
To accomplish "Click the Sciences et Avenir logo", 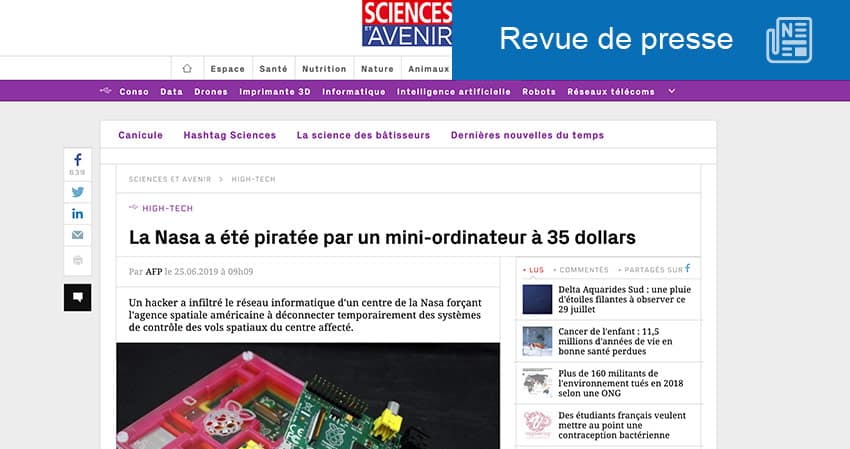I will (x=407, y=23).
